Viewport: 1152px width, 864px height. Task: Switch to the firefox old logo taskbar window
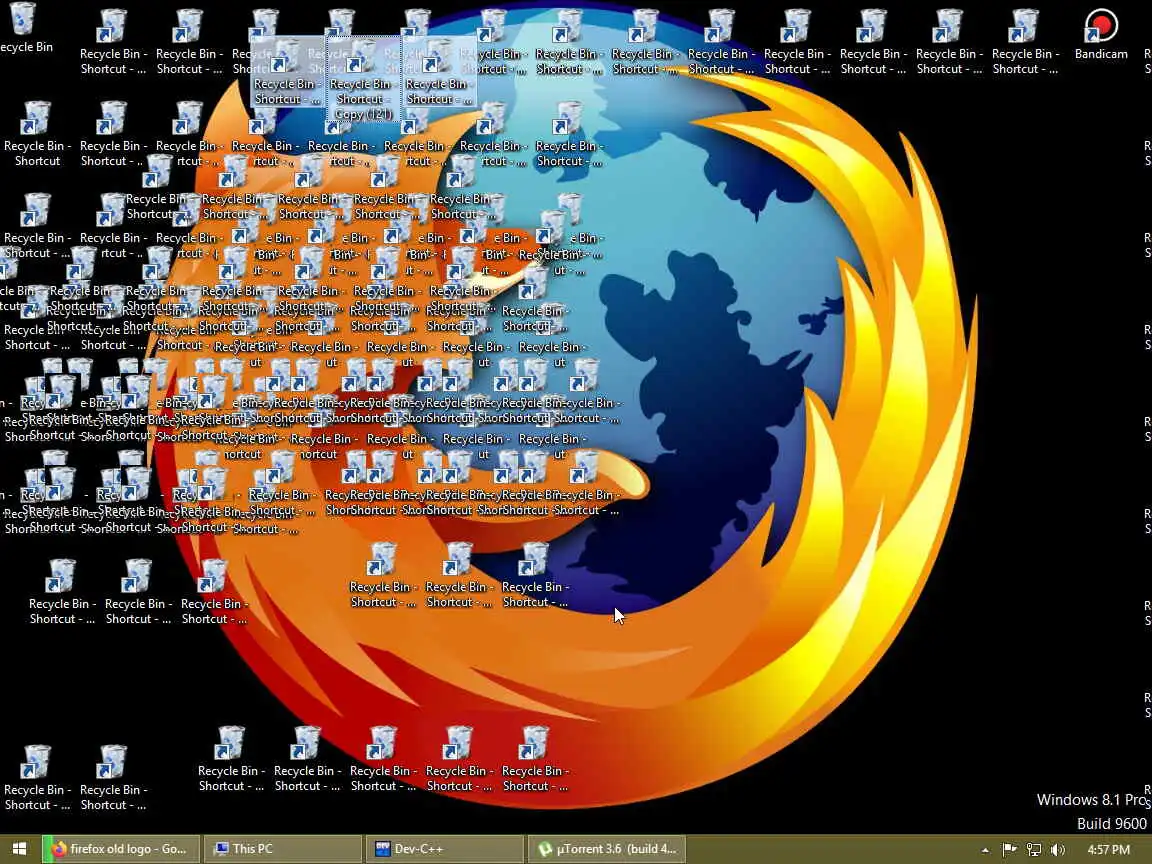click(121, 849)
